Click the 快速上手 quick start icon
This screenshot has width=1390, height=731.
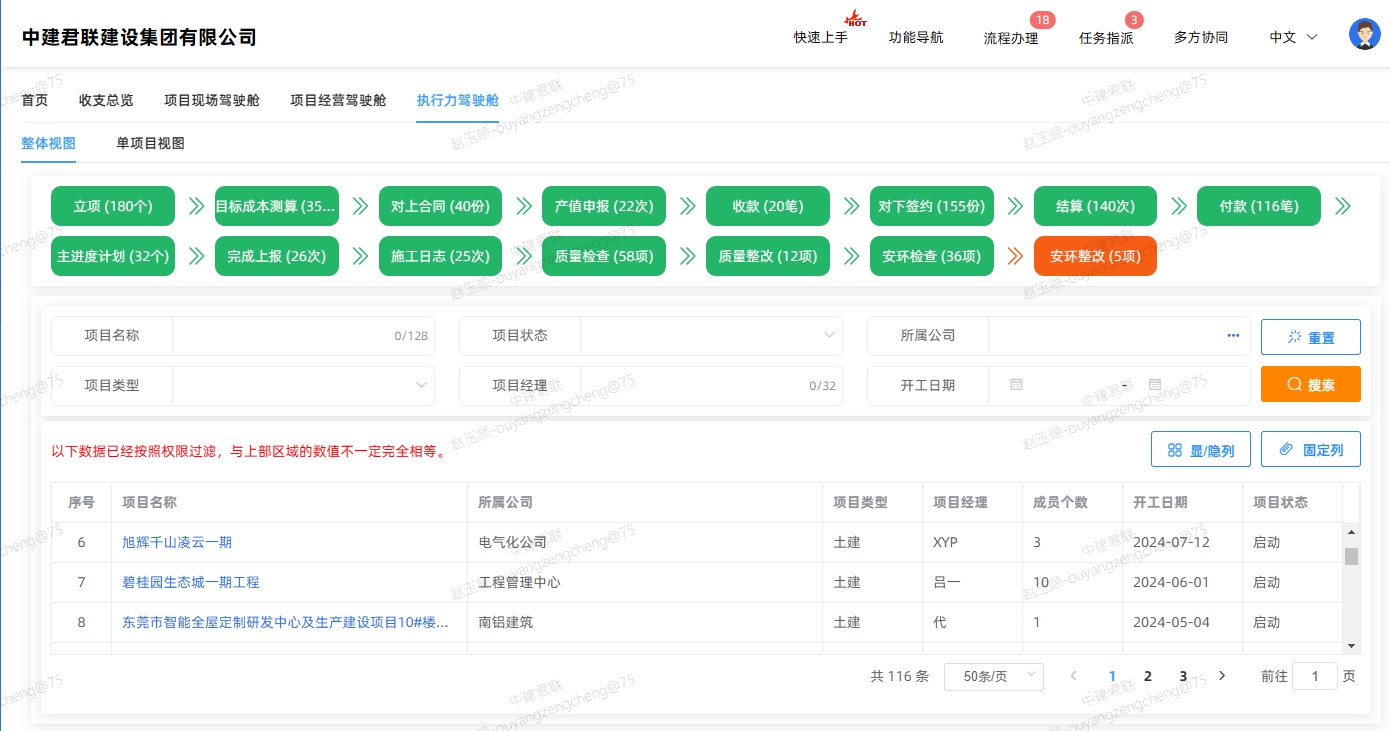820,37
